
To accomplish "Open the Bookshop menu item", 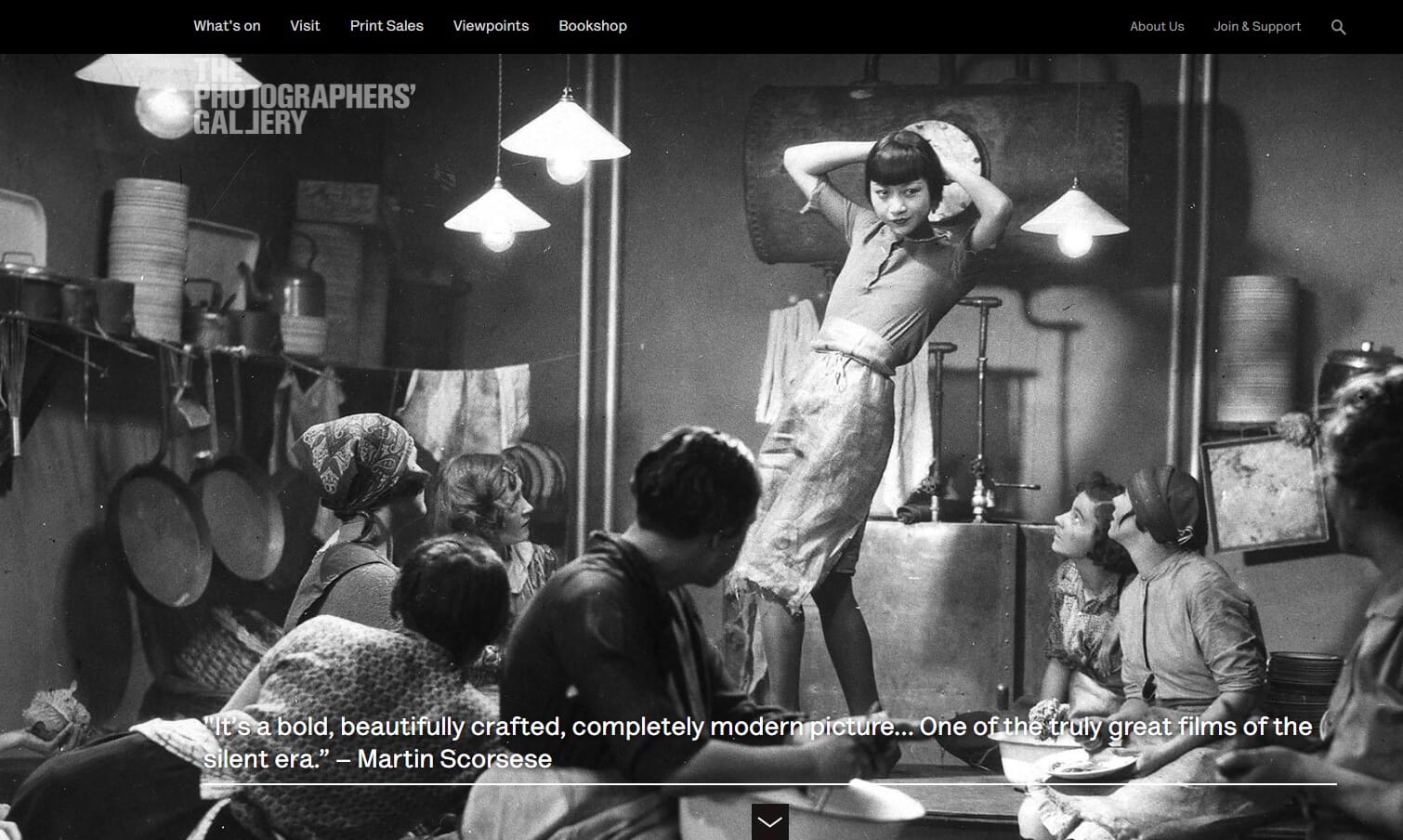I will (x=593, y=26).
